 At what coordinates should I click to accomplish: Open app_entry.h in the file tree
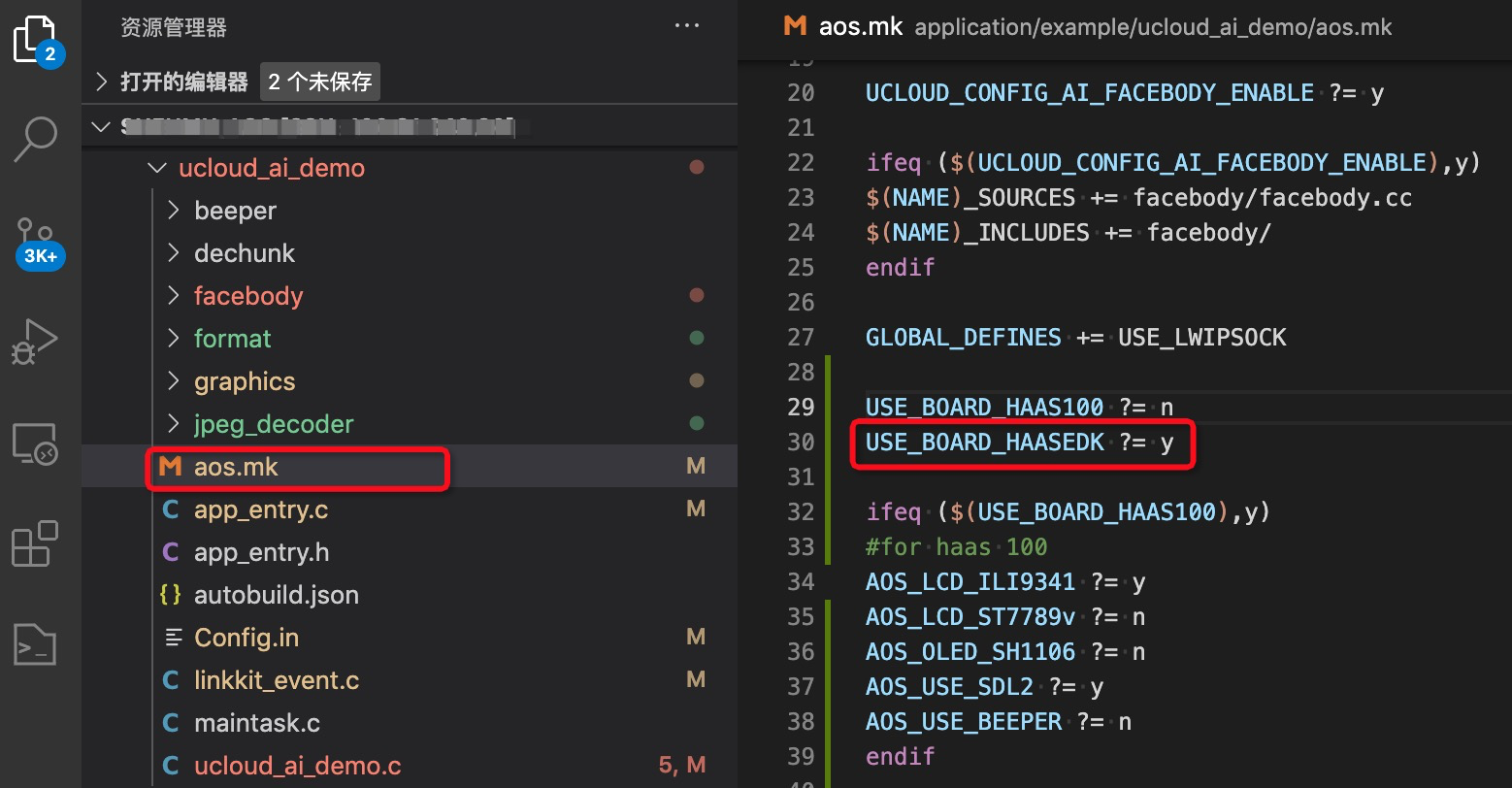coord(410,552)
